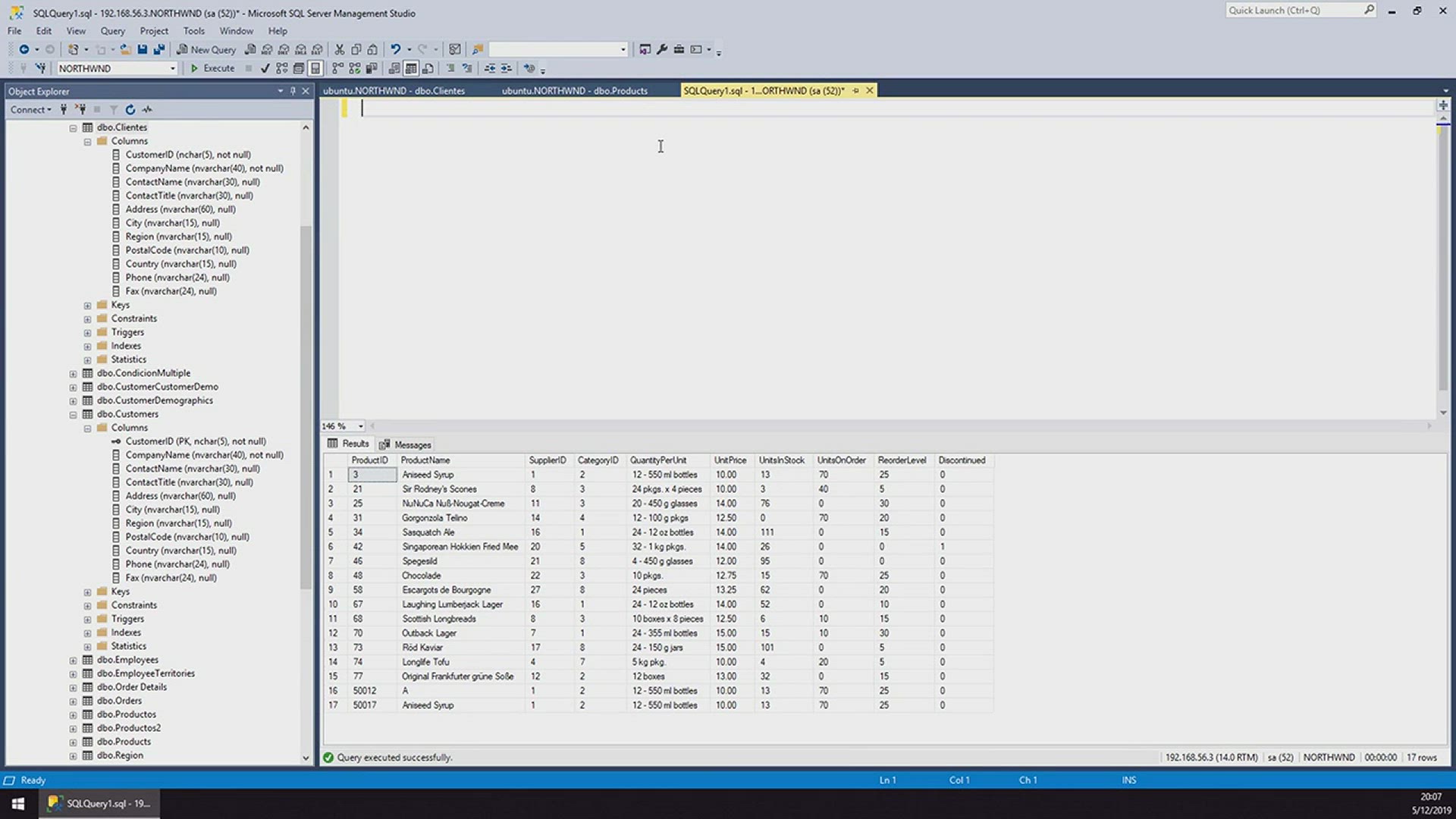1456x819 pixels.
Task: Switch output to Results to File
Action: coord(428,68)
